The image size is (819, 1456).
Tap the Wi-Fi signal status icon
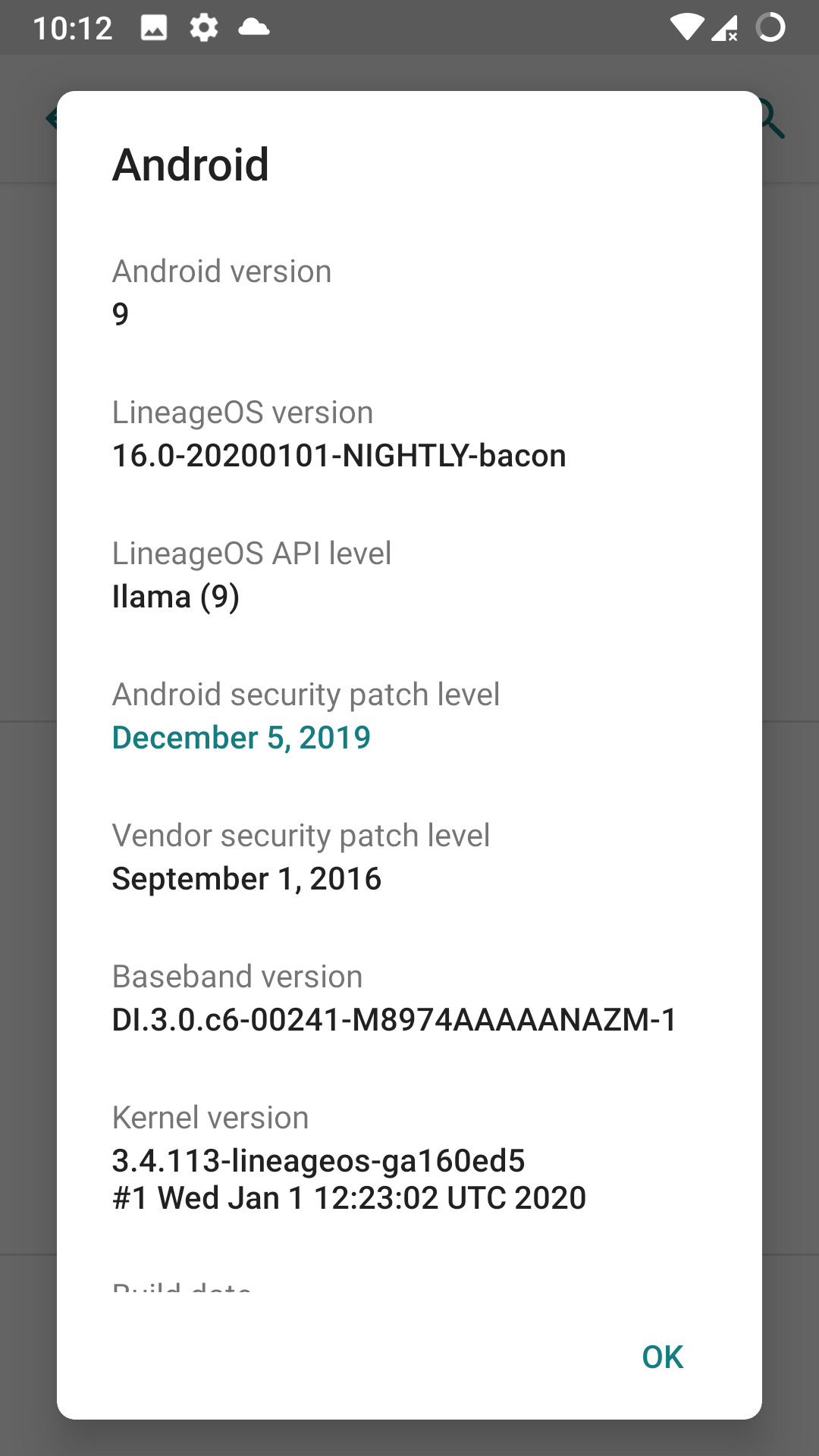(x=686, y=28)
